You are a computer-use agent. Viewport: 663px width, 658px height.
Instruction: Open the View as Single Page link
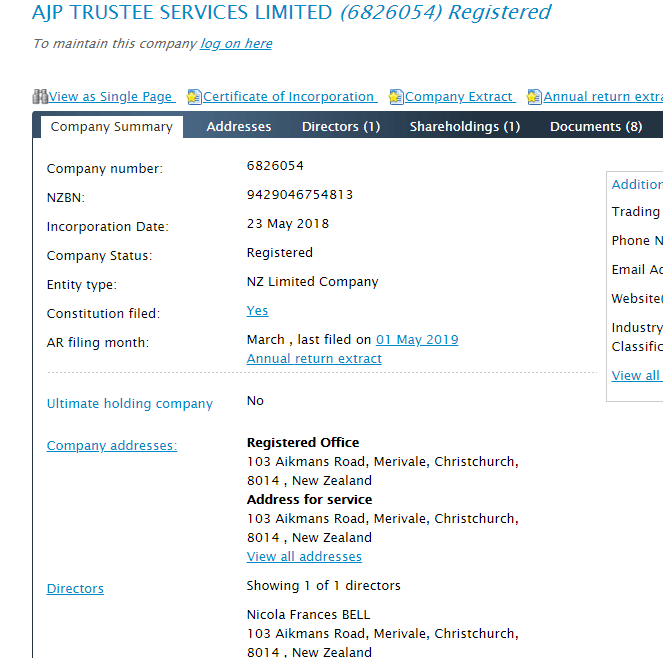point(111,97)
